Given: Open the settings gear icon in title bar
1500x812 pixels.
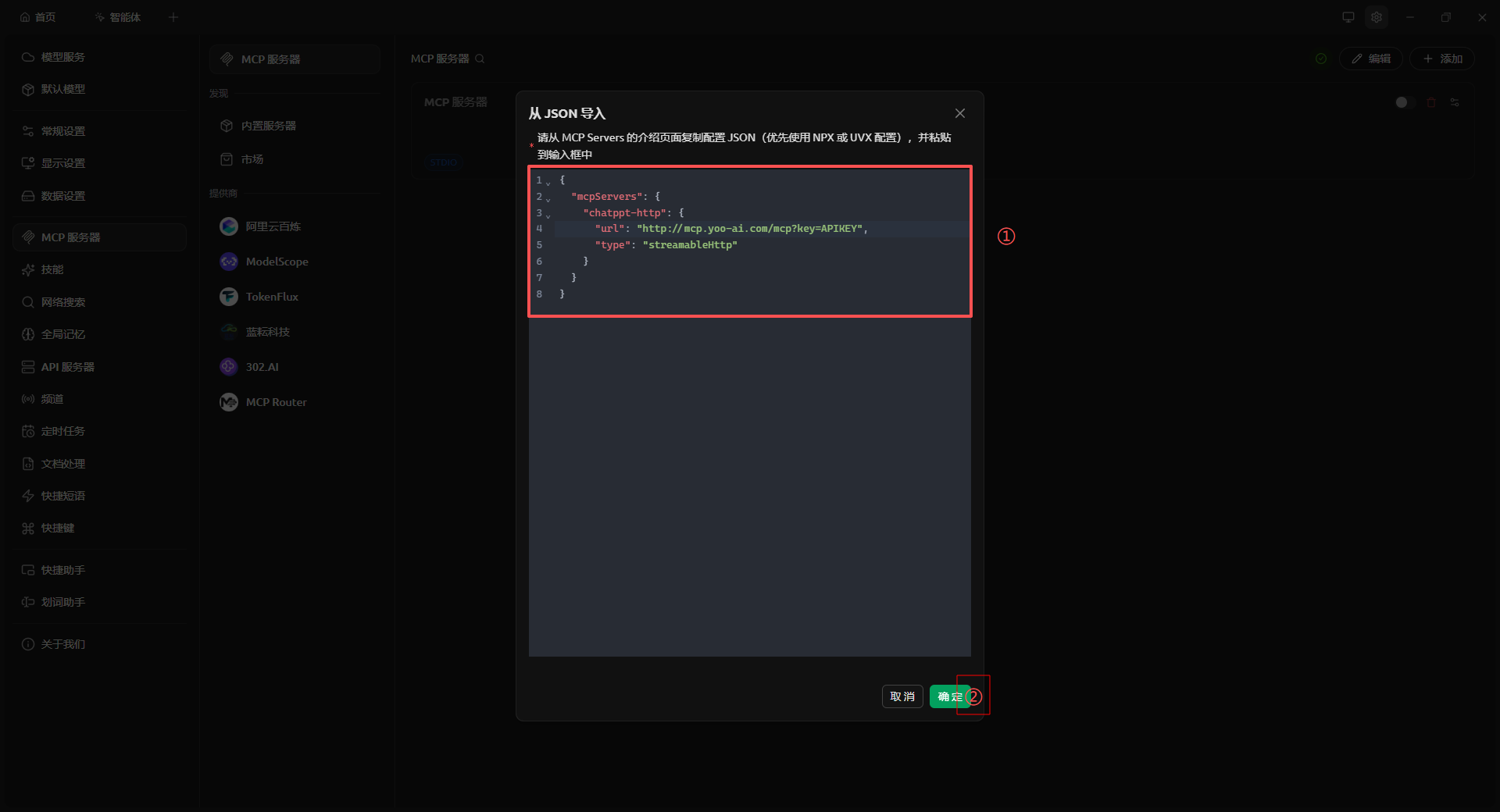Looking at the screenshot, I should tap(1377, 17).
